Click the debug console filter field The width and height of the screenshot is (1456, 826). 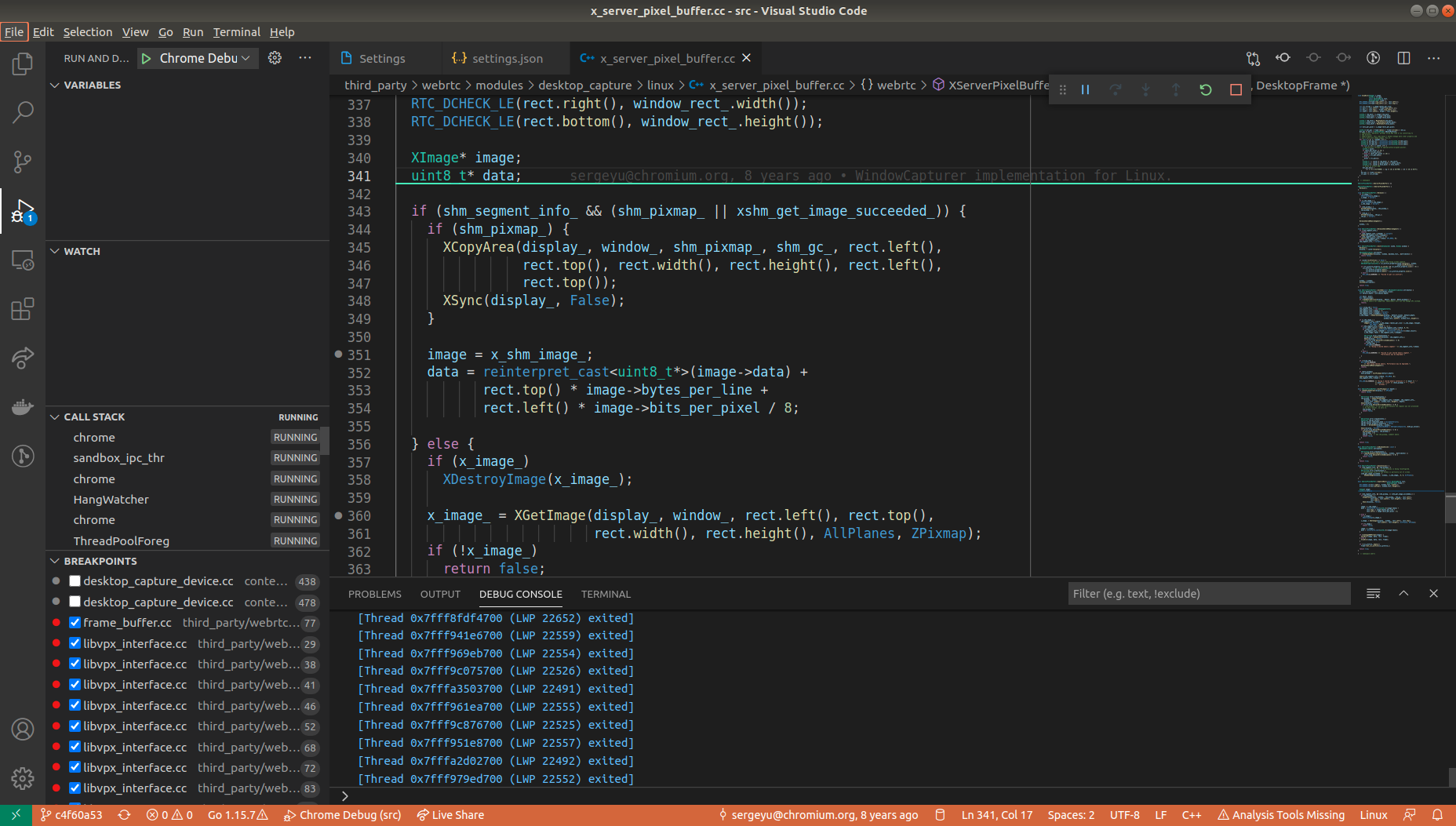1209,594
